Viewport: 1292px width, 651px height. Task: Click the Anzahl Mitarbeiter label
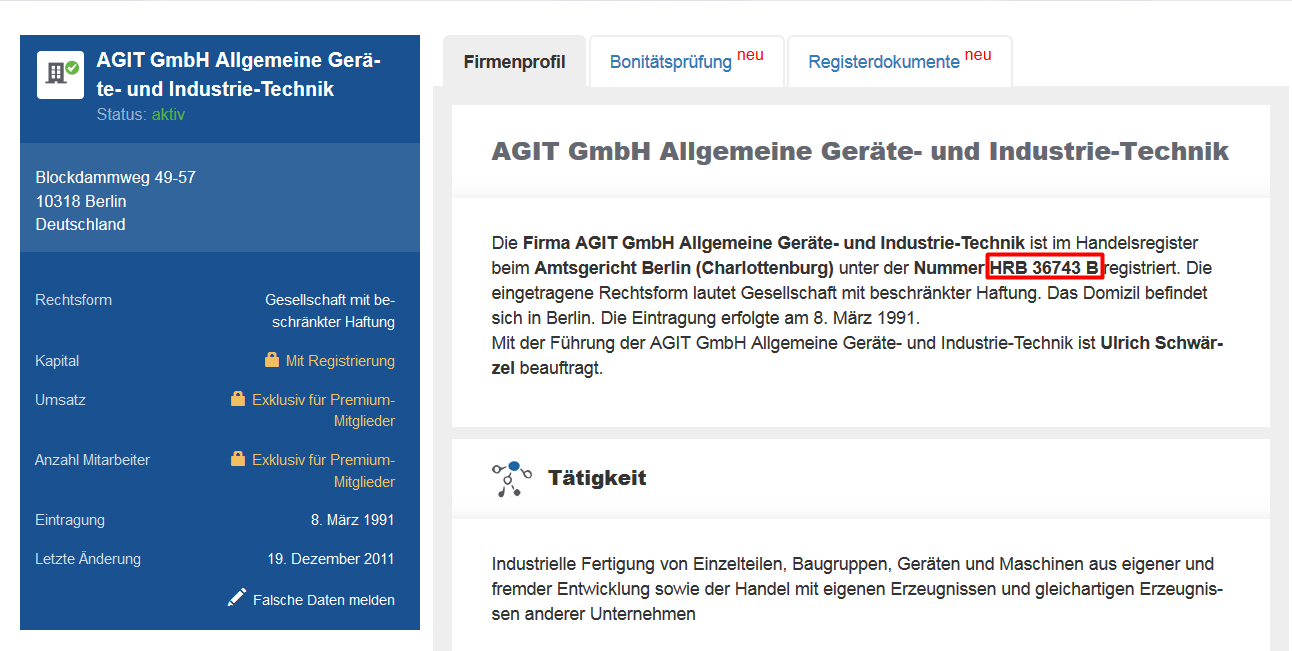93,460
